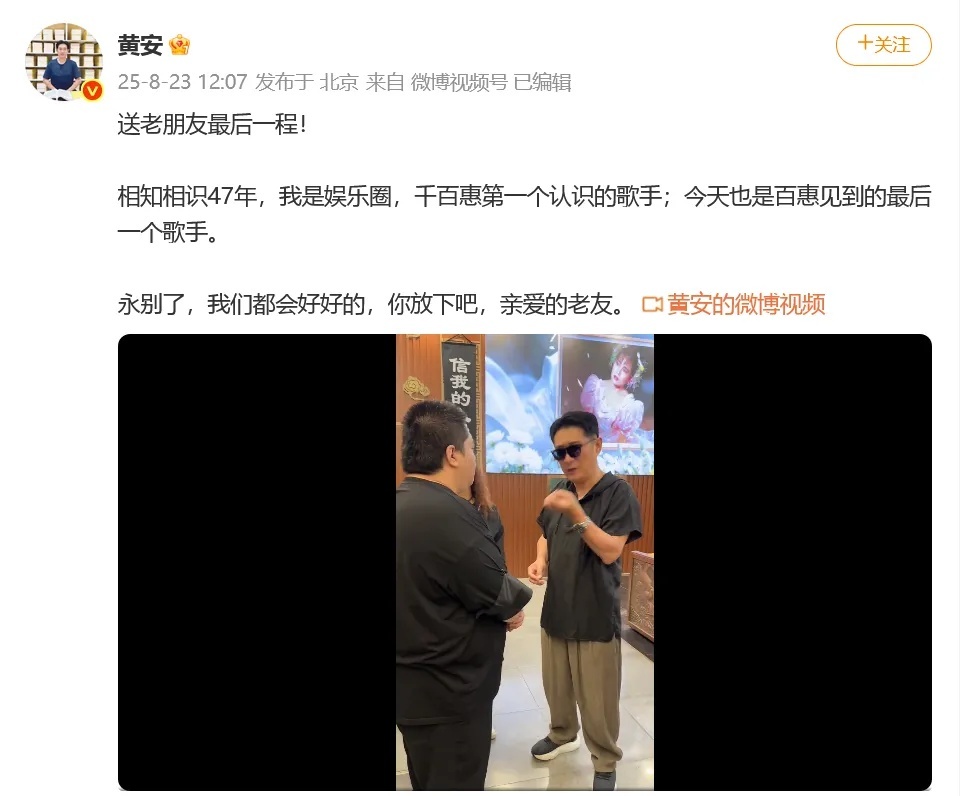Open the 微博视频号 source link
Screen dimensions: 960x796
pos(459,82)
